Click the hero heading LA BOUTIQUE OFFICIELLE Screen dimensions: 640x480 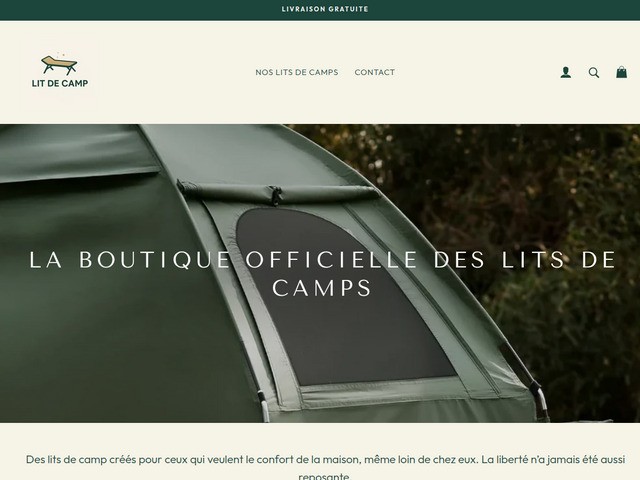(223, 260)
